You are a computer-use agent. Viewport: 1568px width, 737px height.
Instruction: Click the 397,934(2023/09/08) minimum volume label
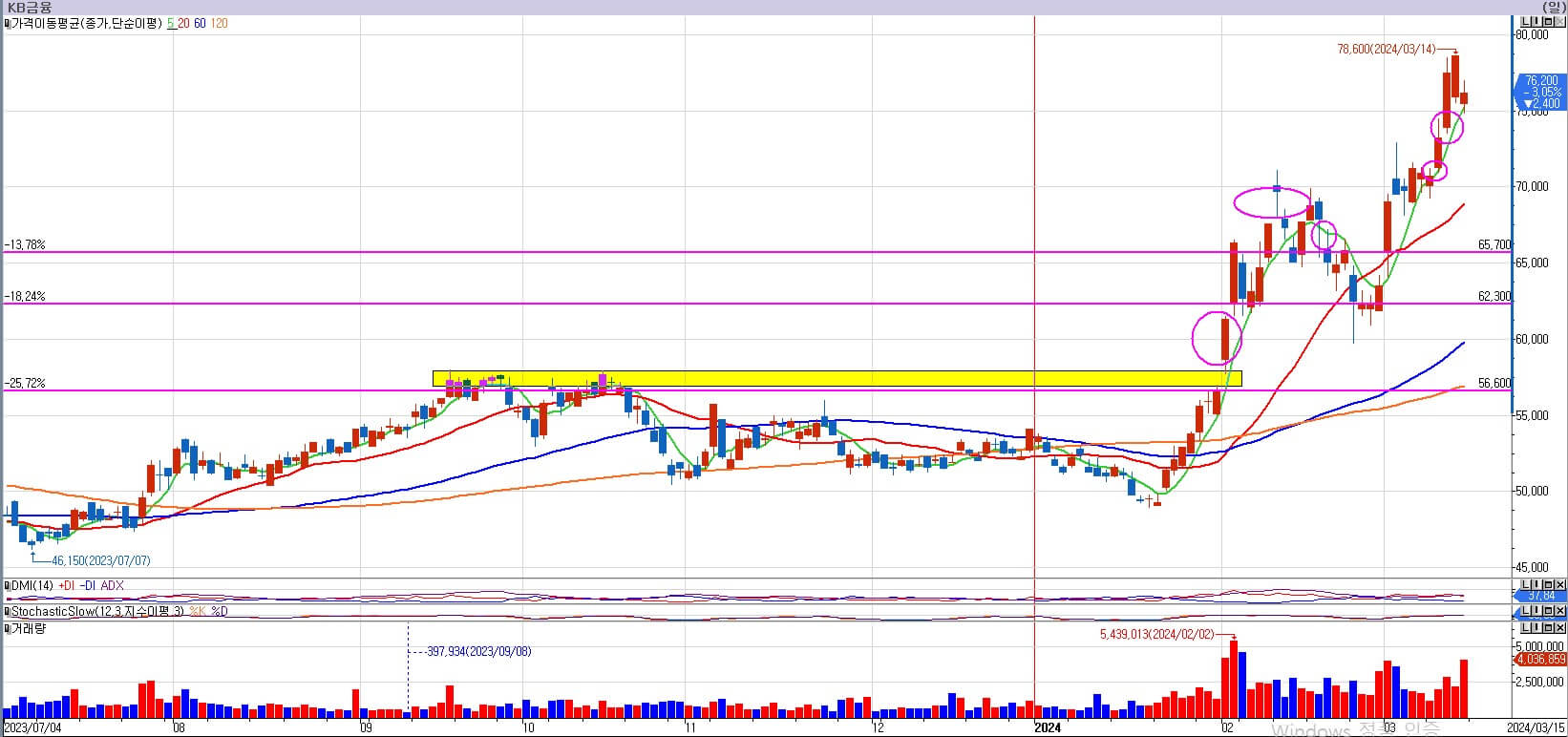pos(479,652)
